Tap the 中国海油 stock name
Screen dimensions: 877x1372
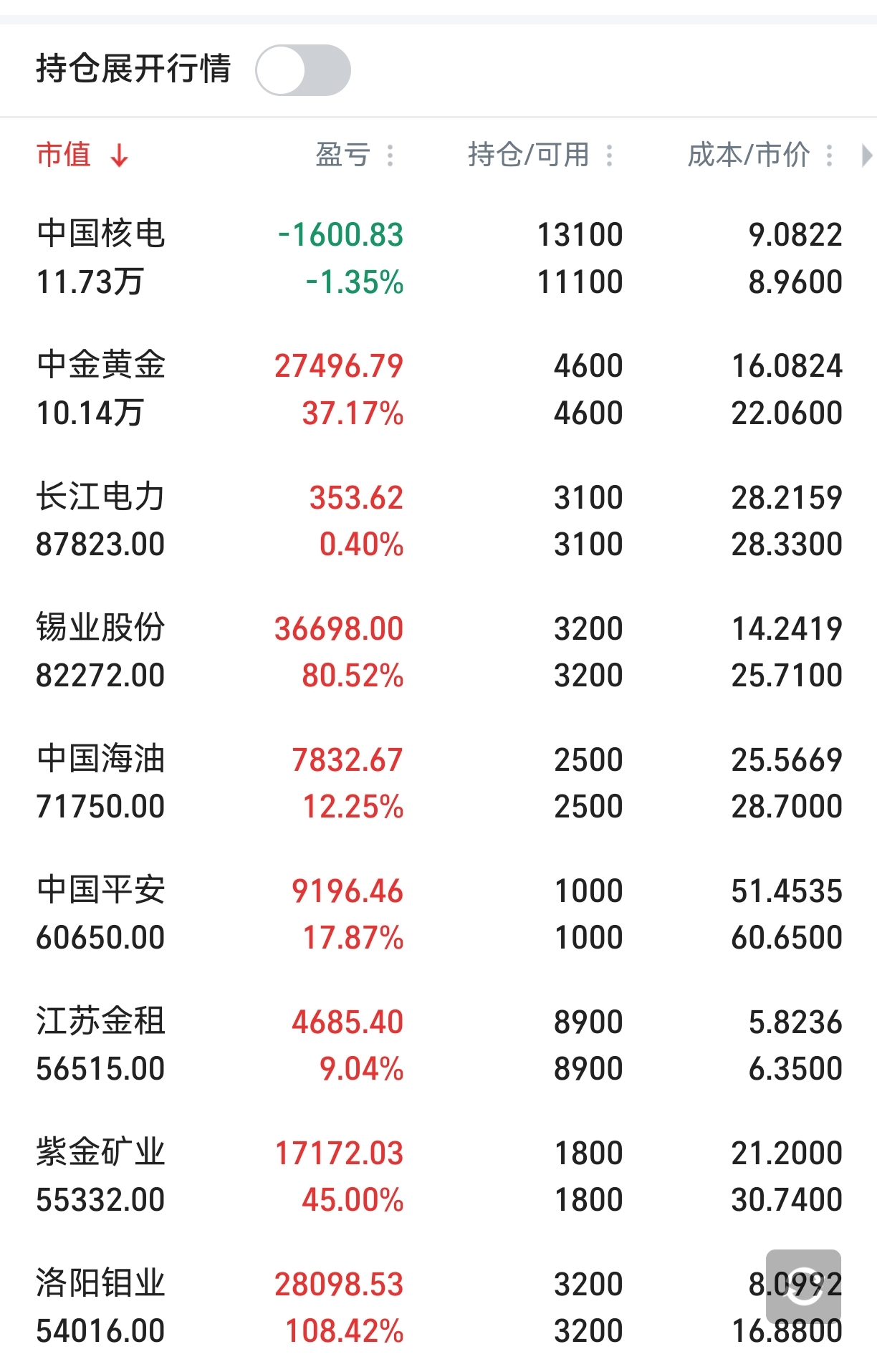[101, 759]
